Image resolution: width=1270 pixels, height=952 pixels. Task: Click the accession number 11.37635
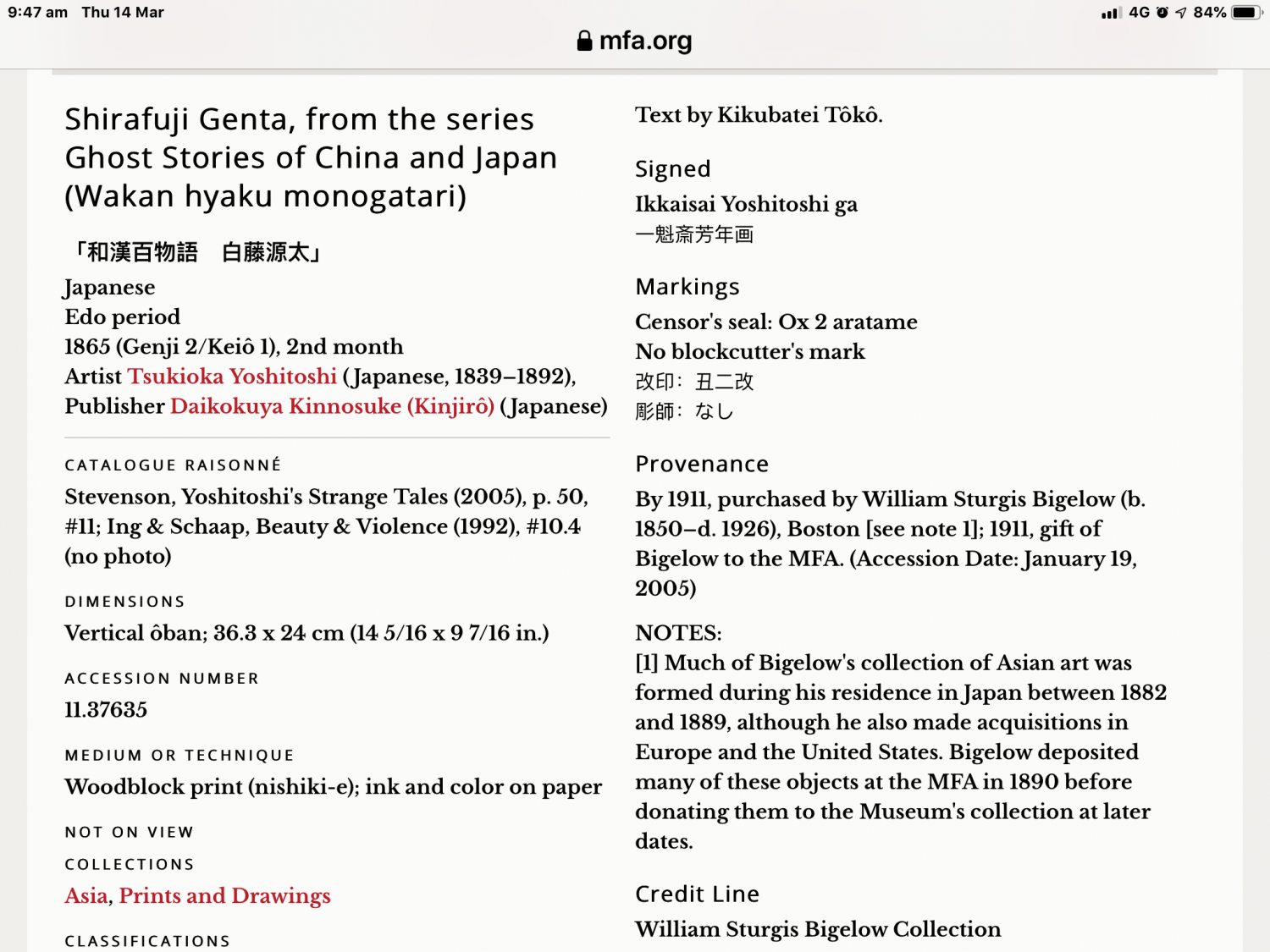[x=106, y=710]
